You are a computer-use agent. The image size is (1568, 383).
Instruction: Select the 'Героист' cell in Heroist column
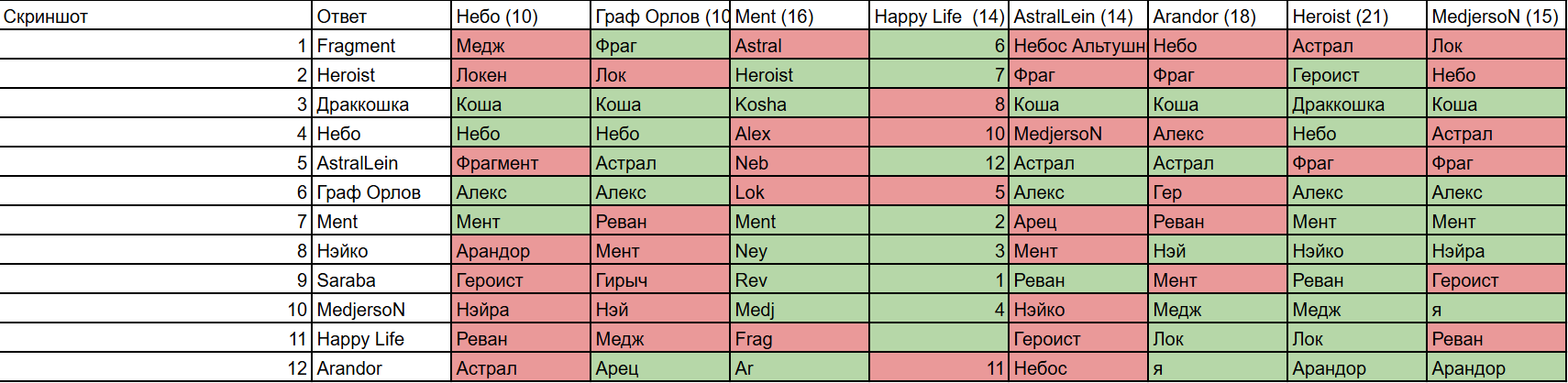1358,74
